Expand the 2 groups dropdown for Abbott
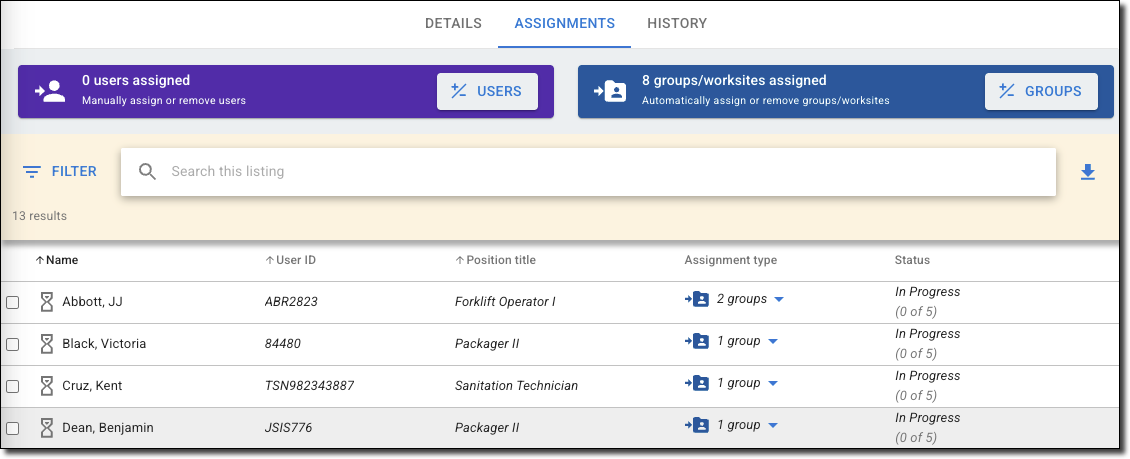 pos(778,300)
